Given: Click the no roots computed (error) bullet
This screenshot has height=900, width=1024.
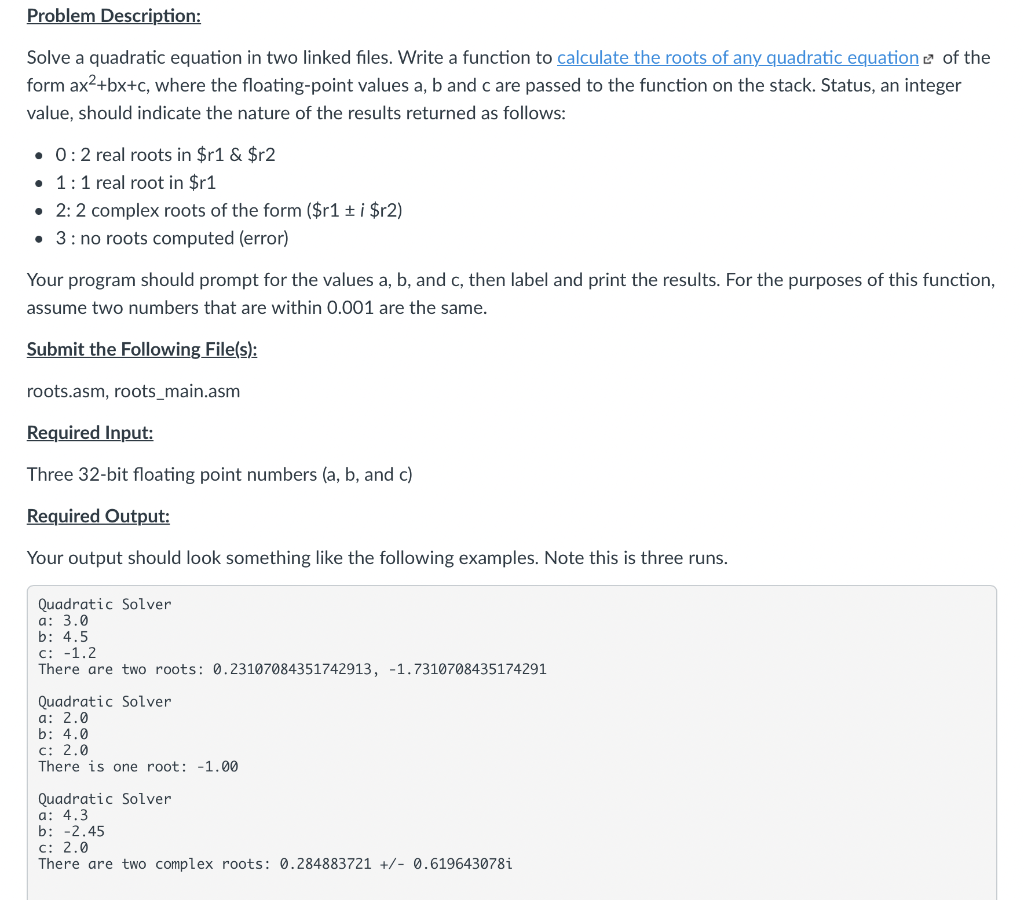Looking at the screenshot, I should [172, 238].
